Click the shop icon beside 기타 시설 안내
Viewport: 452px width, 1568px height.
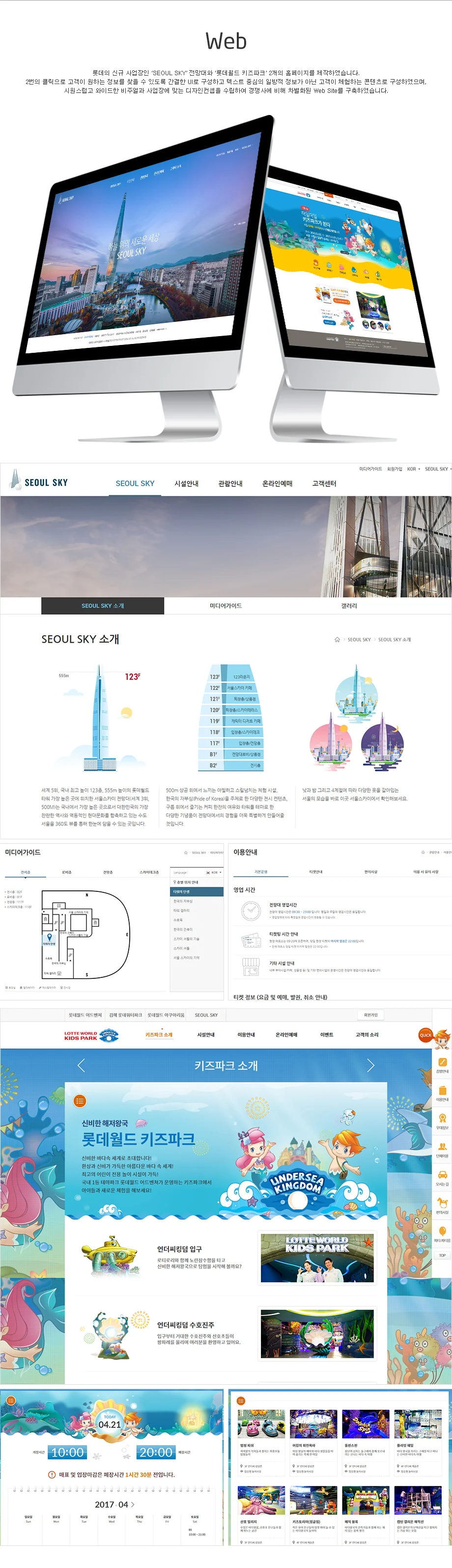tap(251, 966)
